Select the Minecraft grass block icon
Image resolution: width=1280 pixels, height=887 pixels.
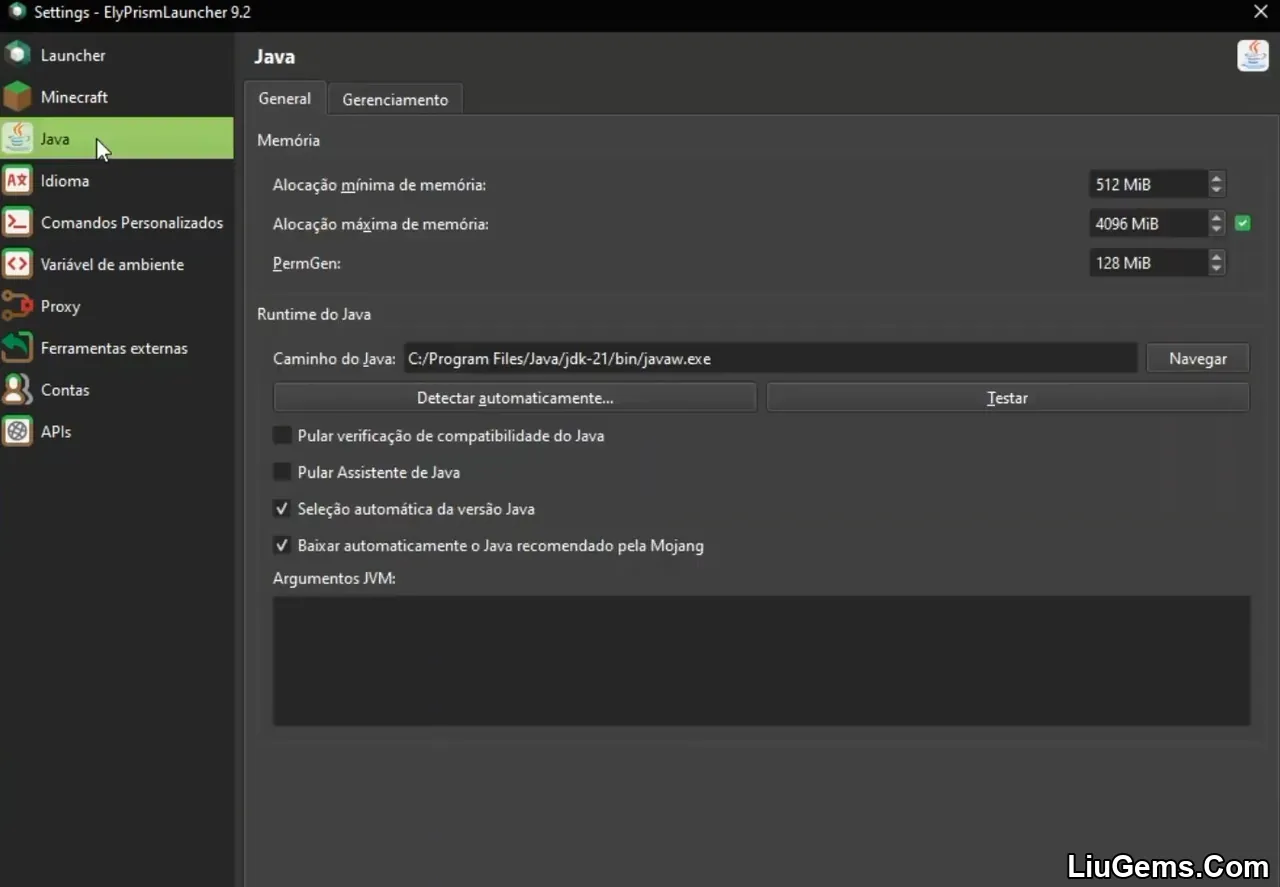click(17, 96)
